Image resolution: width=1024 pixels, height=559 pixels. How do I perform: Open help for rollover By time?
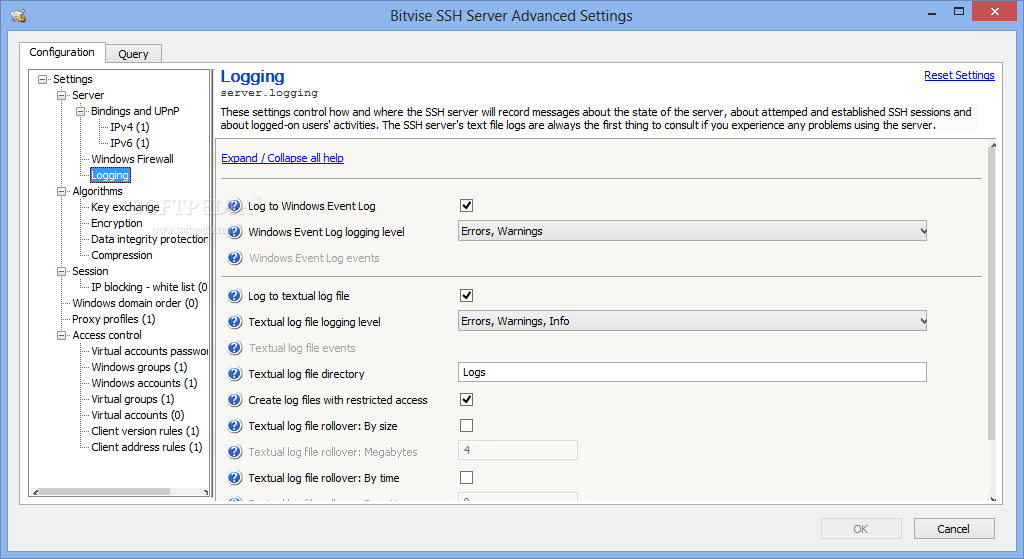[234, 478]
